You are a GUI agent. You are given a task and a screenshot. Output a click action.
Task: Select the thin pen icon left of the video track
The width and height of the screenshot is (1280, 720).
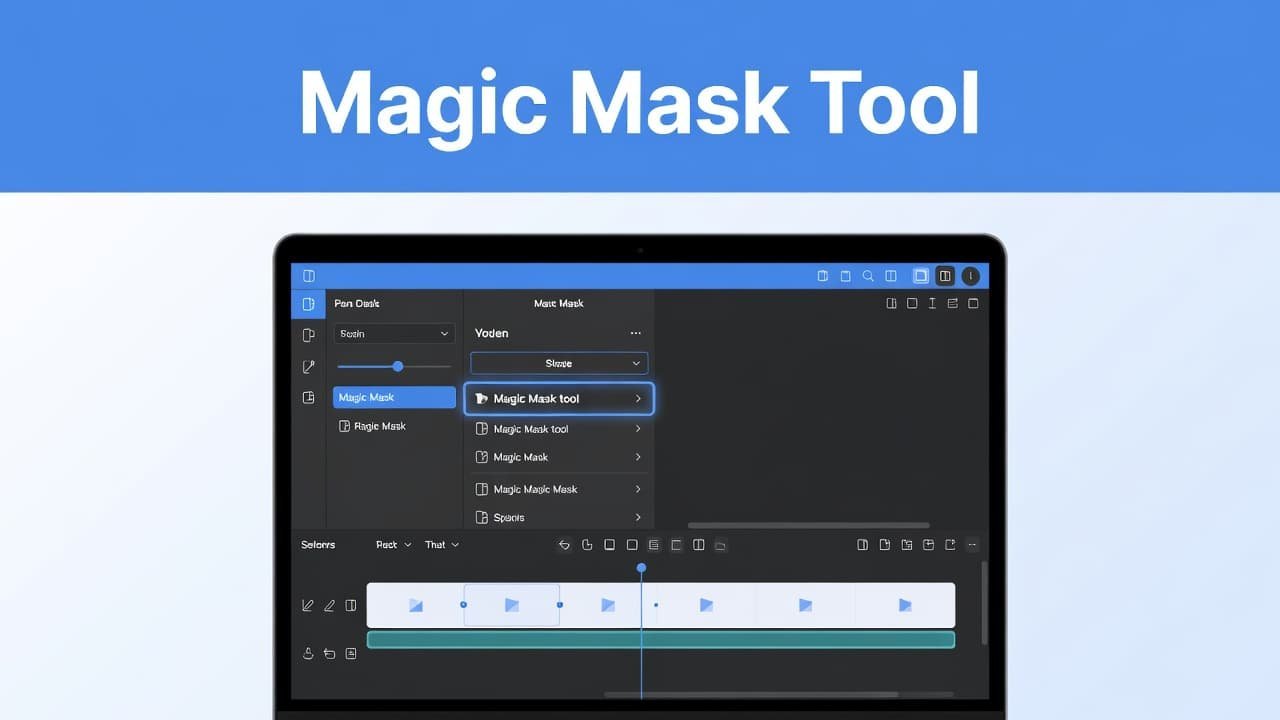click(x=329, y=605)
